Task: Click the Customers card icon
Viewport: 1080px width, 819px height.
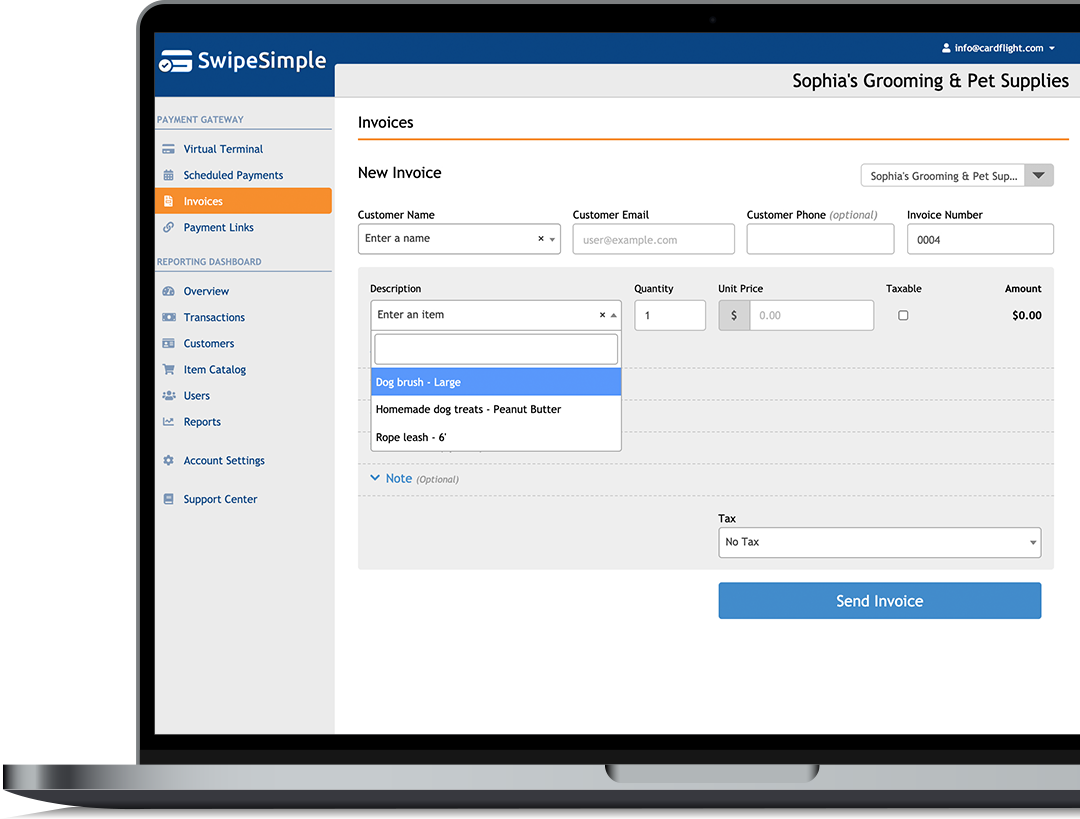Action: pyautogui.click(x=168, y=344)
